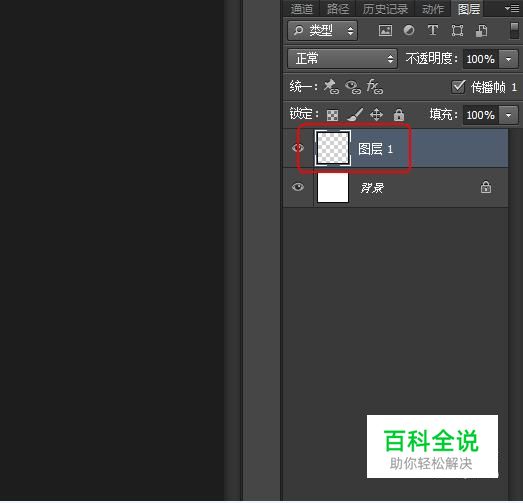Open the 正常 blend mode dropdown
The width and height of the screenshot is (523, 503).
click(342, 59)
